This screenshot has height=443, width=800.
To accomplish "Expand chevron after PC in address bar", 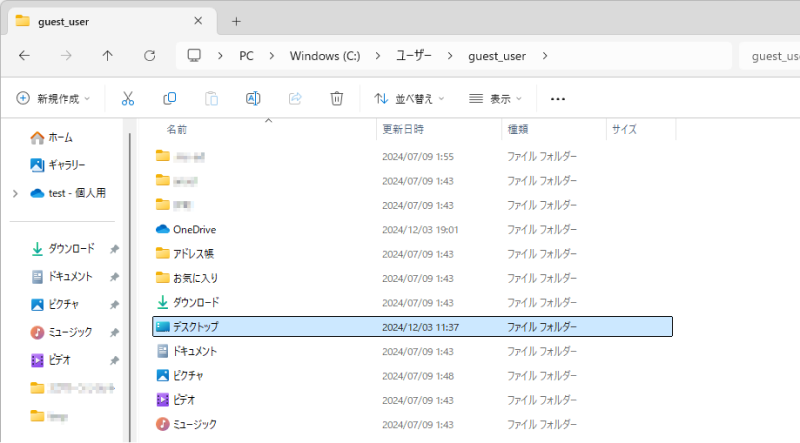I will point(271,56).
